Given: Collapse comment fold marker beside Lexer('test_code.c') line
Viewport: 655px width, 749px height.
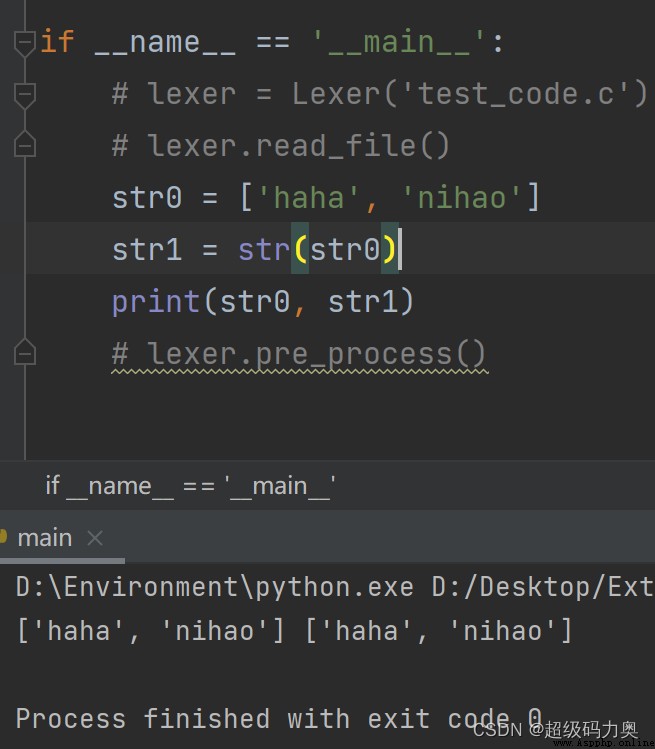Looking at the screenshot, I should pyautogui.click(x=25, y=96).
